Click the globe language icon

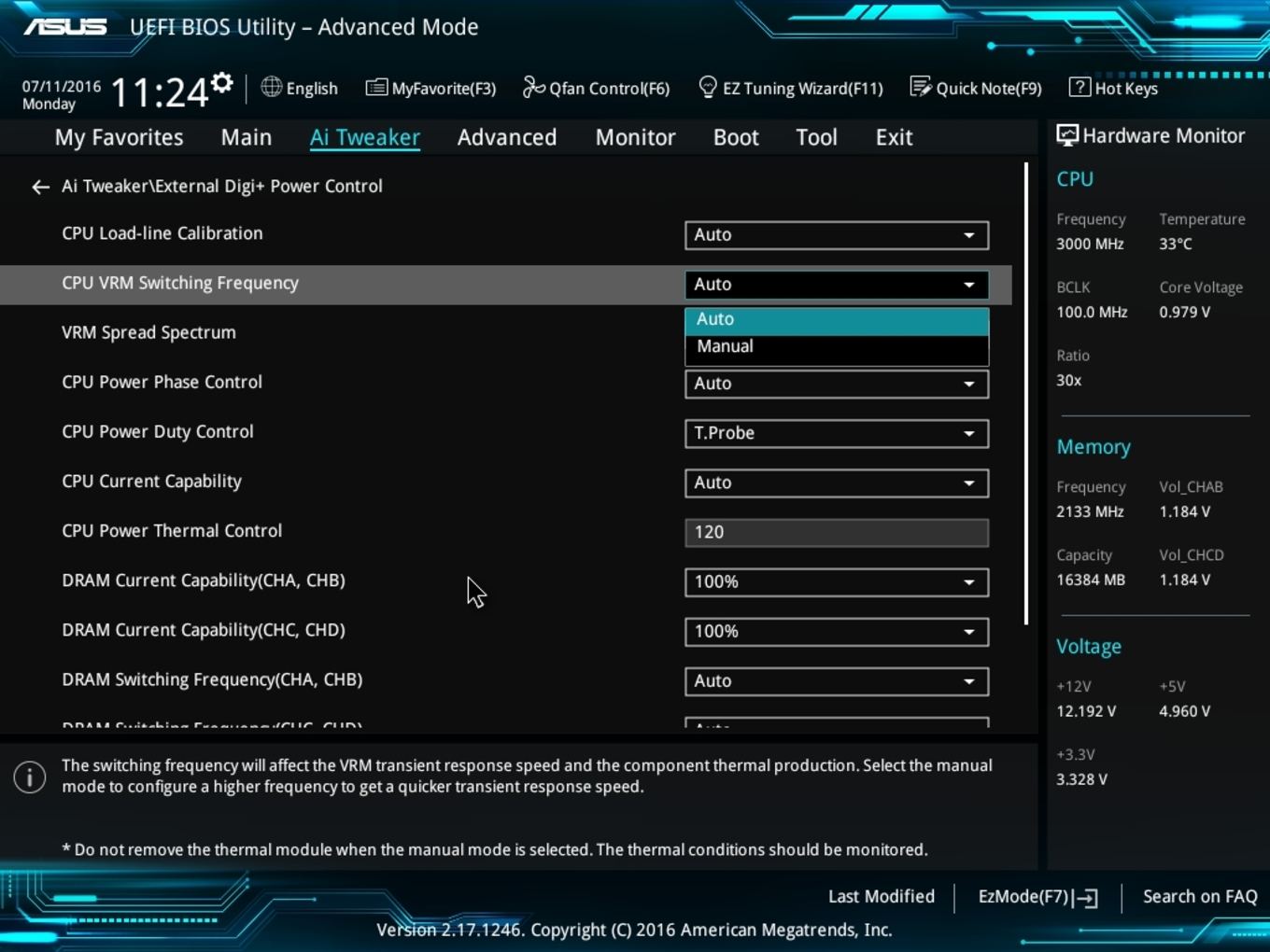271,87
